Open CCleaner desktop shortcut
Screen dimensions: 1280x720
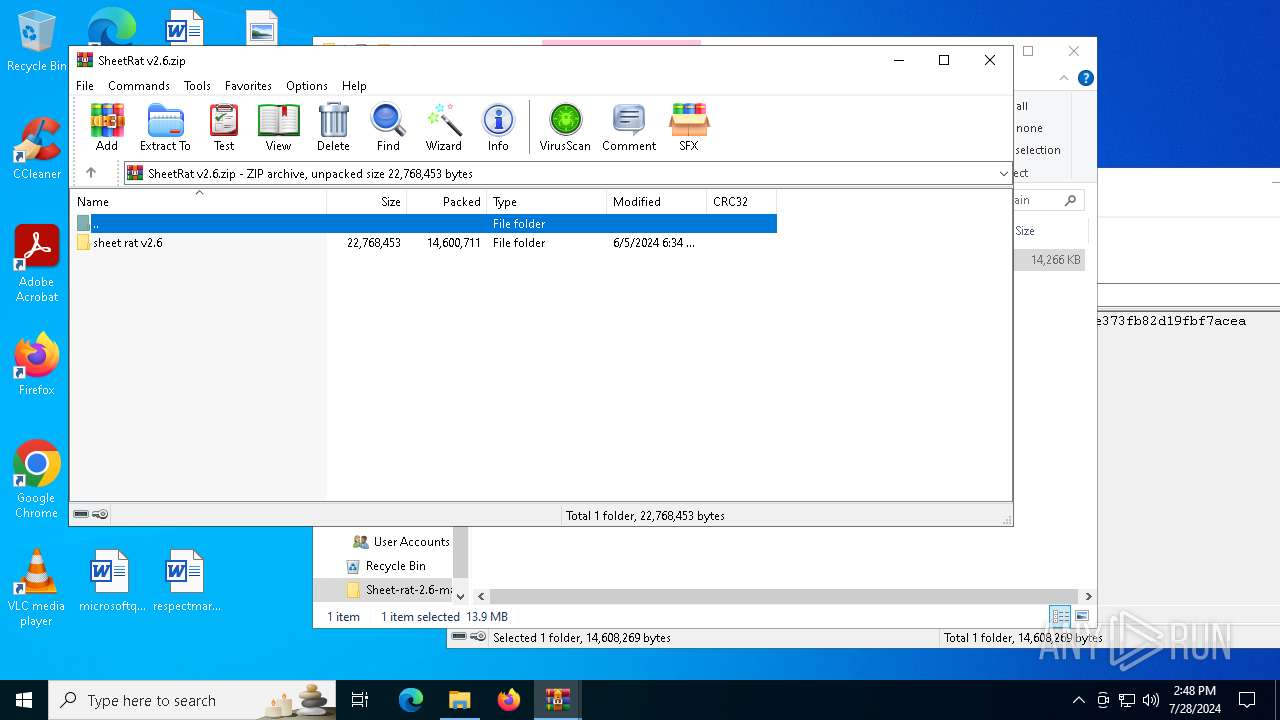click(37, 148)
